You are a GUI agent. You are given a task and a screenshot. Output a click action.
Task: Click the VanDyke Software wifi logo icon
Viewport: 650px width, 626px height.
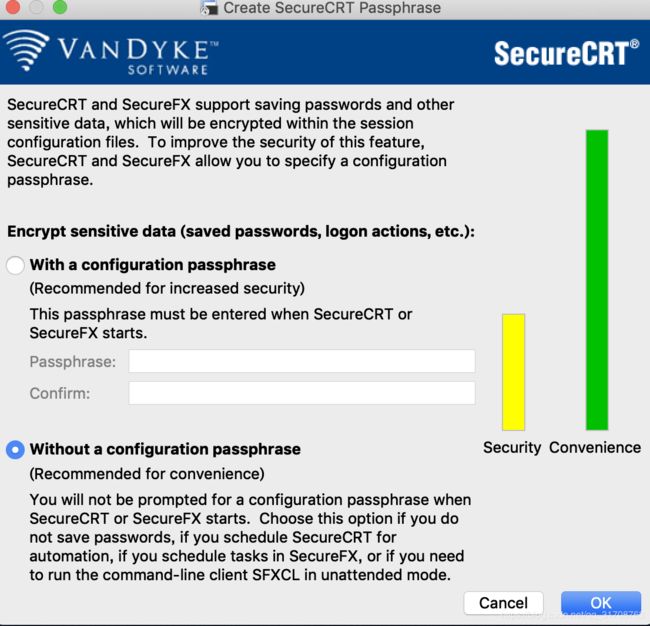[x=27, y=50]
